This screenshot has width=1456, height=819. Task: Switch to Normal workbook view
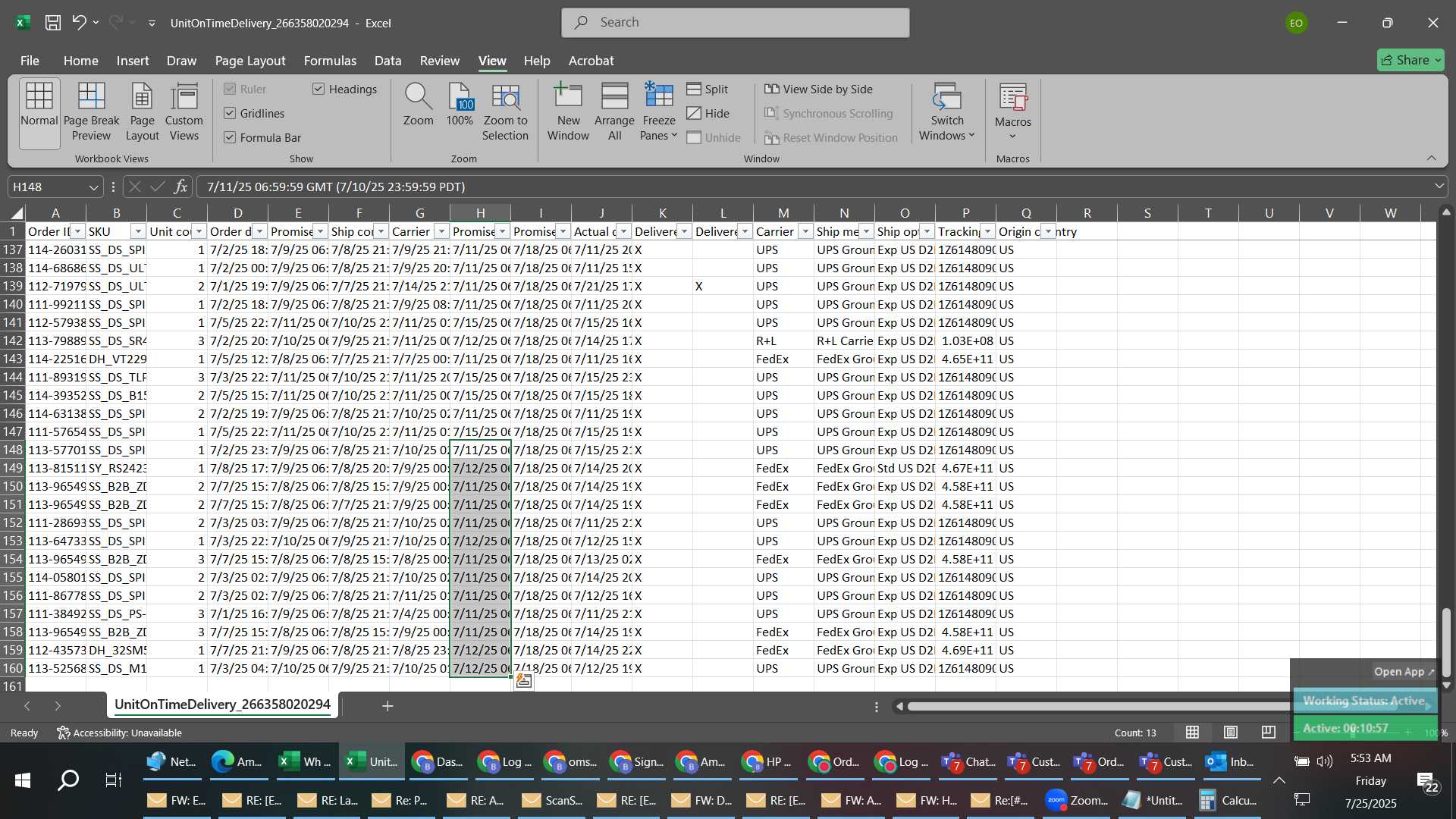(x=39, y=112)
